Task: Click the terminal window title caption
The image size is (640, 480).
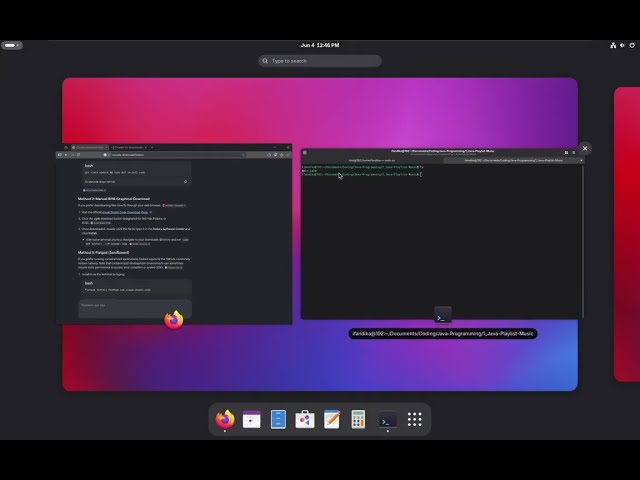Action: 442,334
